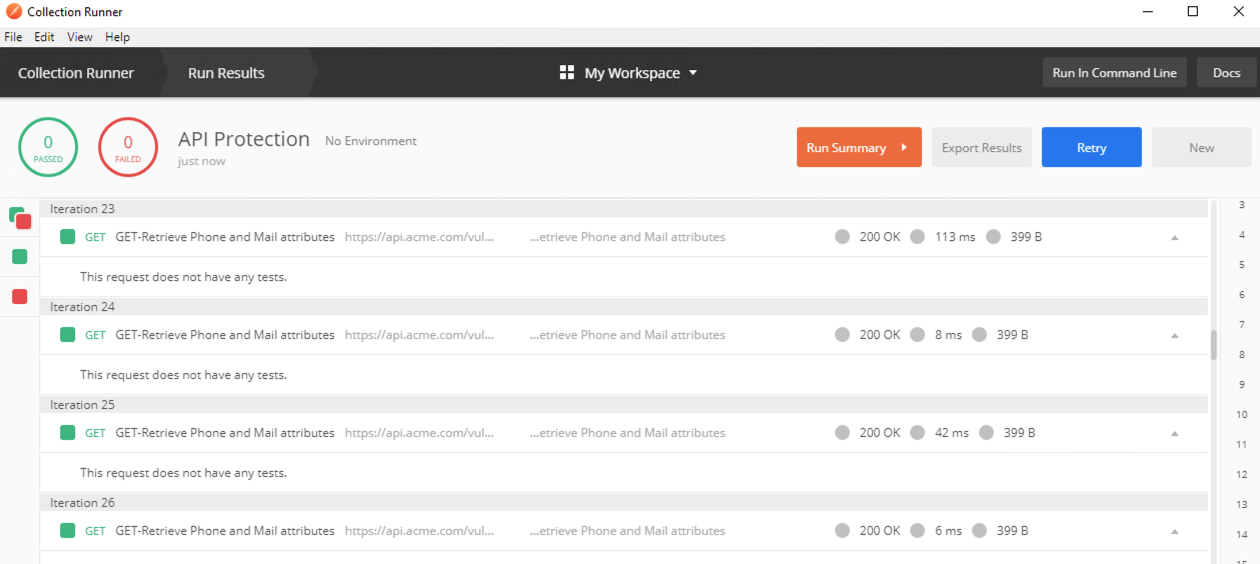Screen dimensions: 1260x564
Task: Collapse Iteration 26 request details arrow
Action: [x=1175, y=532]
